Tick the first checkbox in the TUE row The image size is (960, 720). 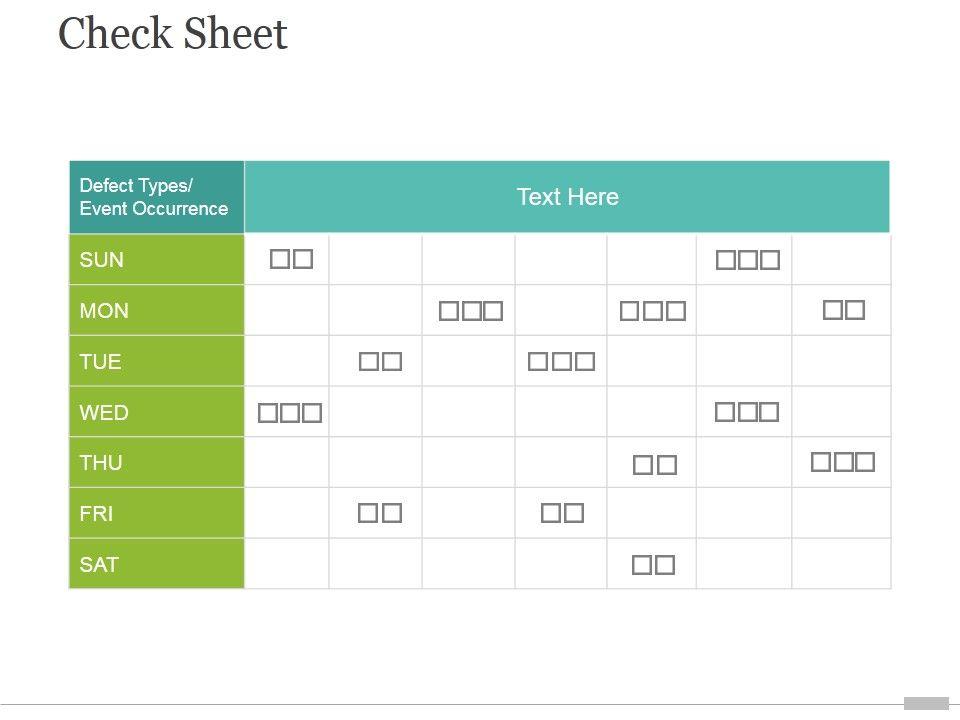pyautogui.click(x=369, y=362)
